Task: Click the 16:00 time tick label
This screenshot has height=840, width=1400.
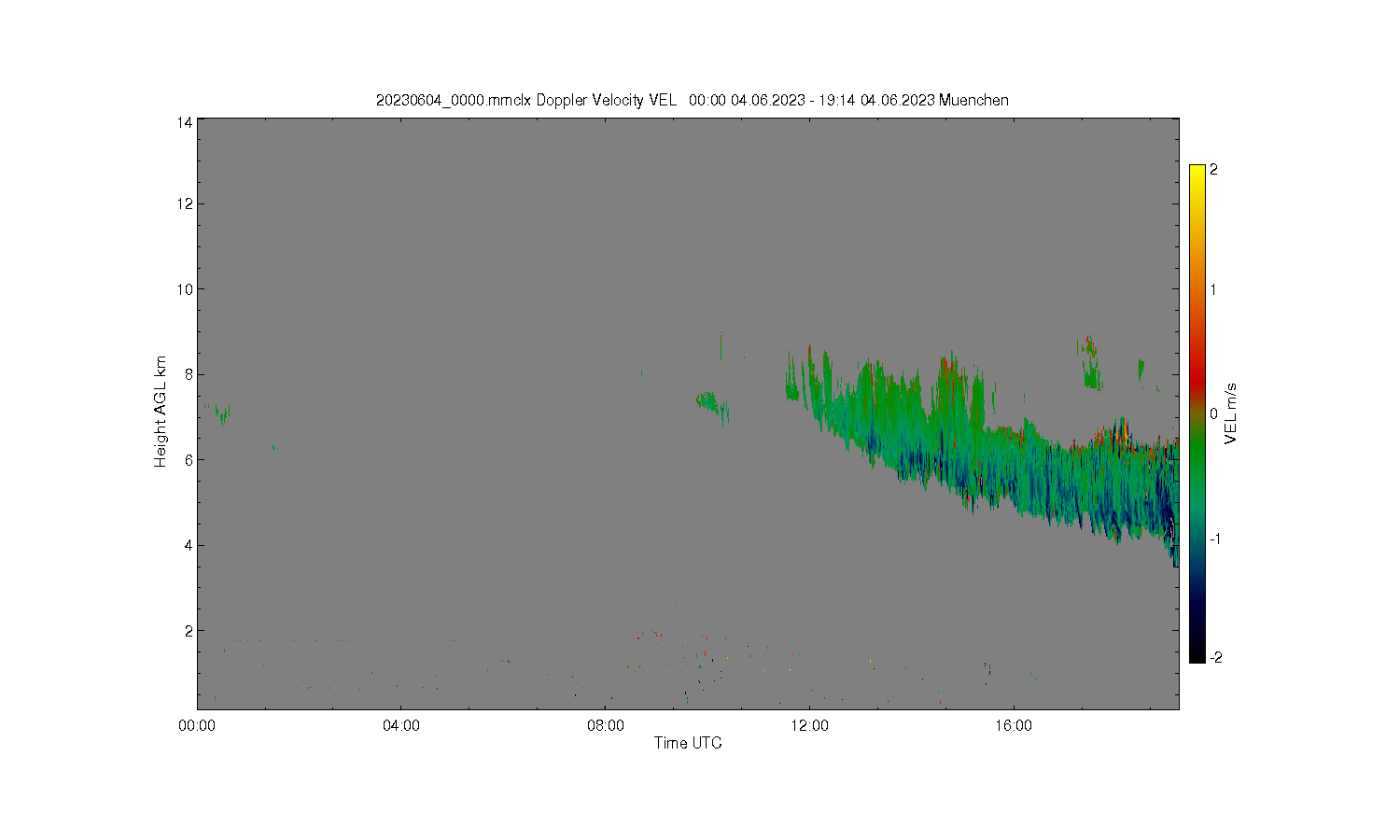Action: tap(1014, 725)
